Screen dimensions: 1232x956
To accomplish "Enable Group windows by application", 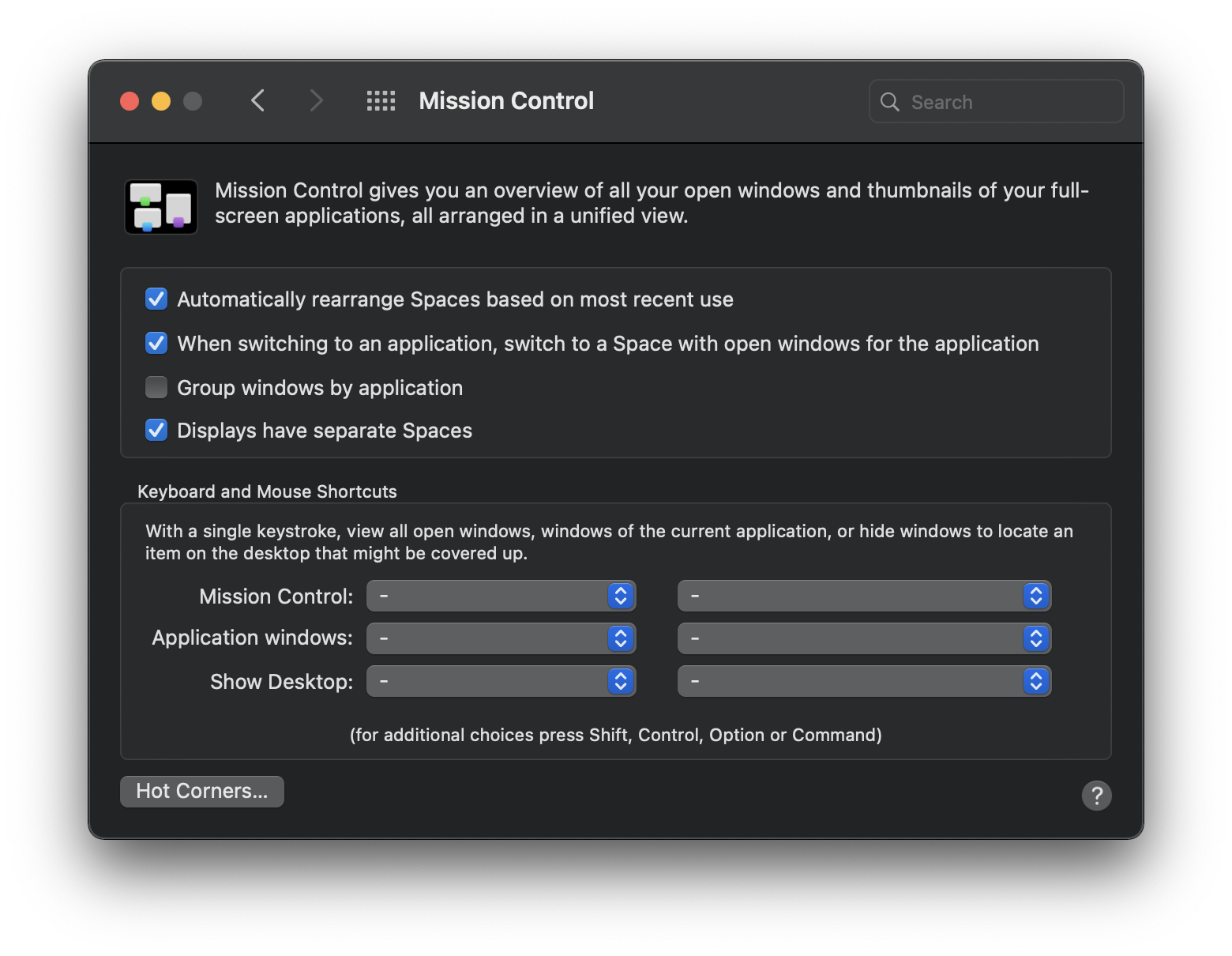I will point(156,387).
